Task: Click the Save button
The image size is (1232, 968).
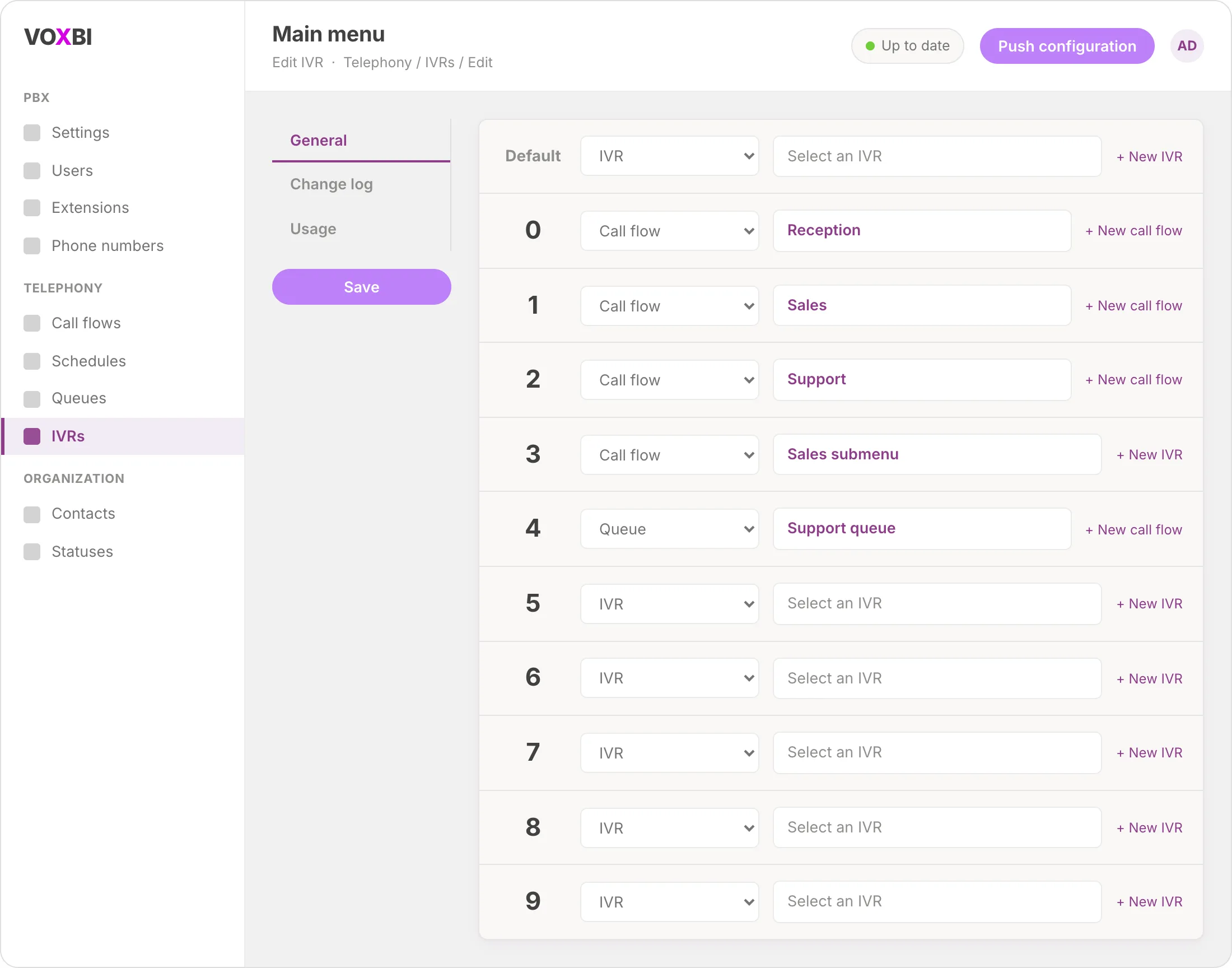Action: [x=361, y=287]
